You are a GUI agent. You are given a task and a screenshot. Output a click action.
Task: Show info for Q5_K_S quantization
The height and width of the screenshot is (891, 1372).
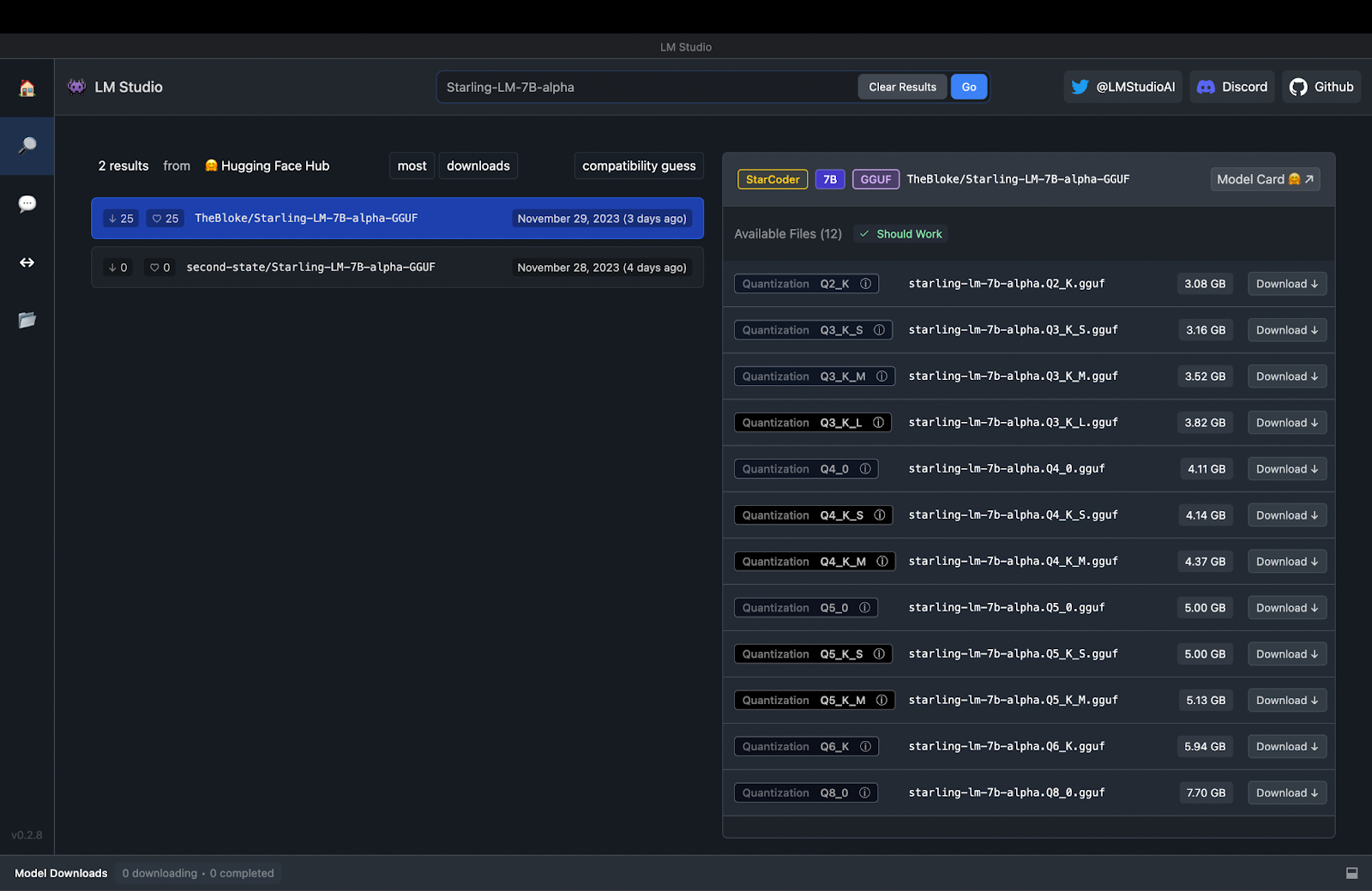pos(879,654)
